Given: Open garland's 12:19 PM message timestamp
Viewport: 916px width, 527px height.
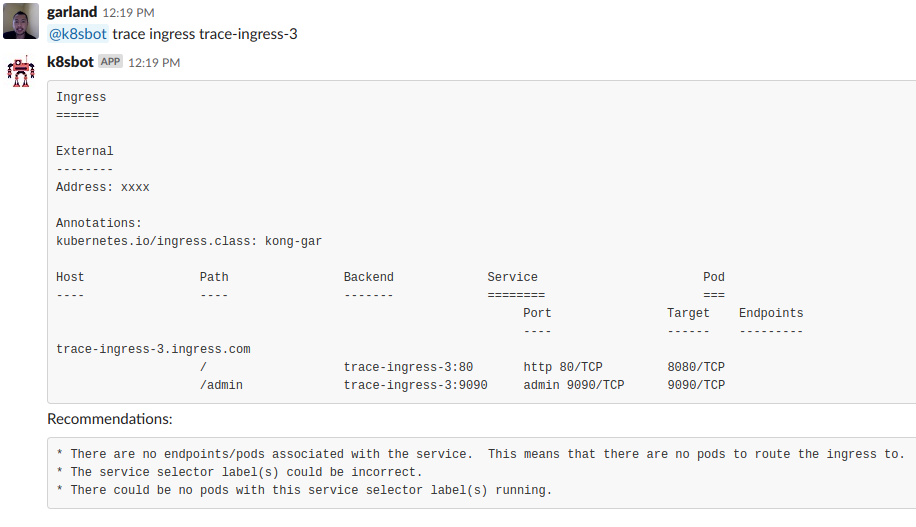Looking at the screenshot, I should click(129, 12).
